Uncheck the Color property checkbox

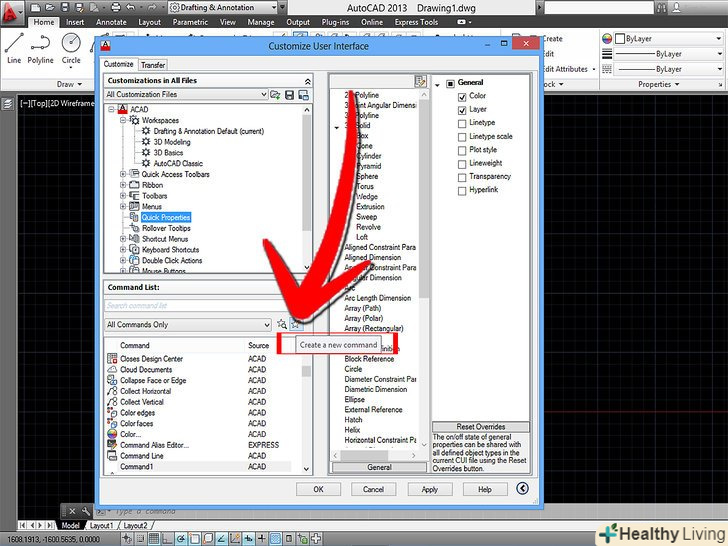click(x=462, y=97)
